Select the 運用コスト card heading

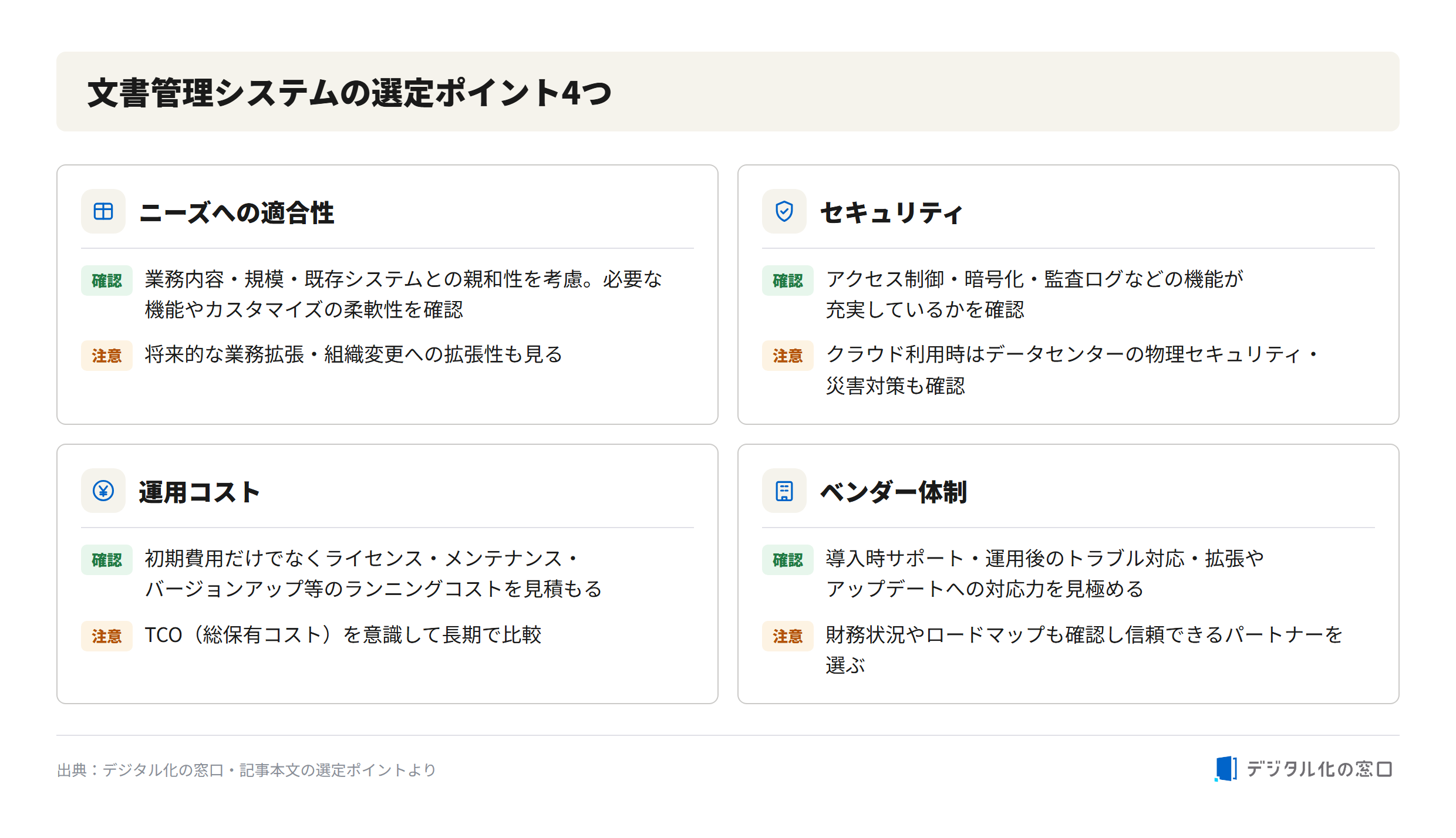pos(200,492)
